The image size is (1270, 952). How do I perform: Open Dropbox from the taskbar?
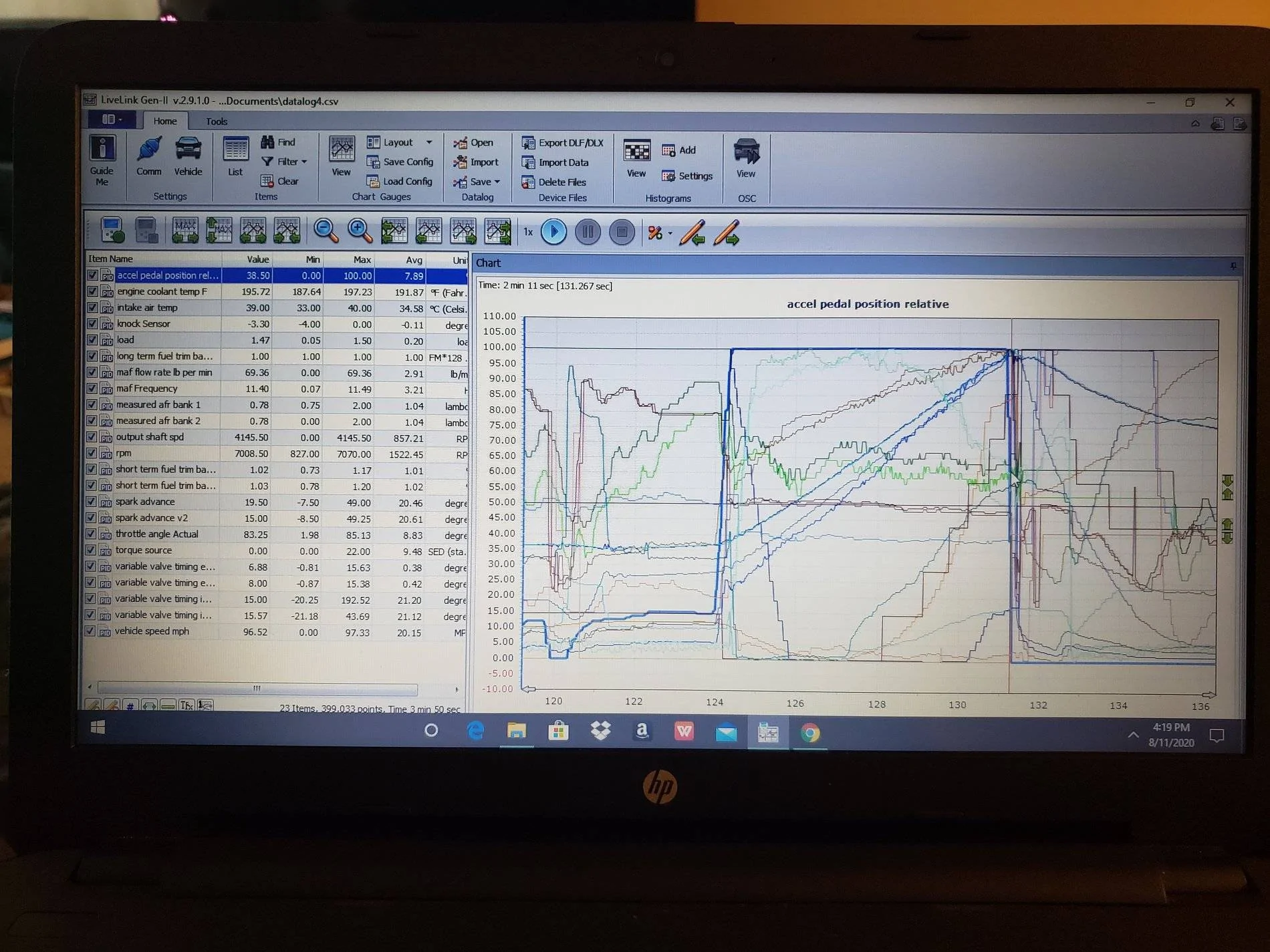tap(600, 731)
